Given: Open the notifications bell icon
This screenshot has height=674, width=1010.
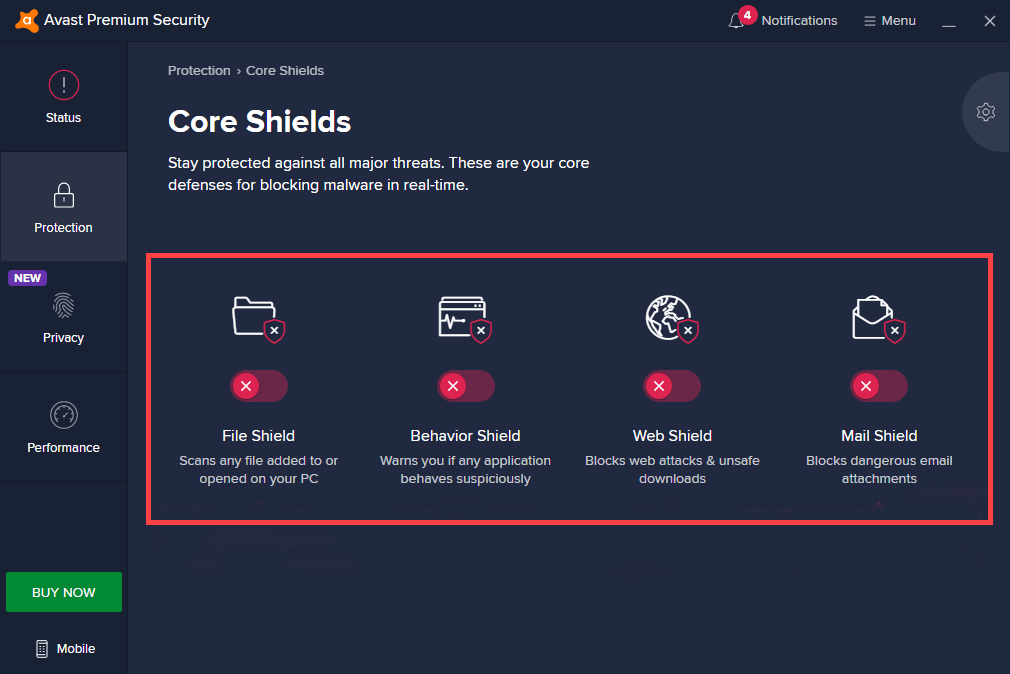Looking at the screenshot, I should (x=737, y=21).
